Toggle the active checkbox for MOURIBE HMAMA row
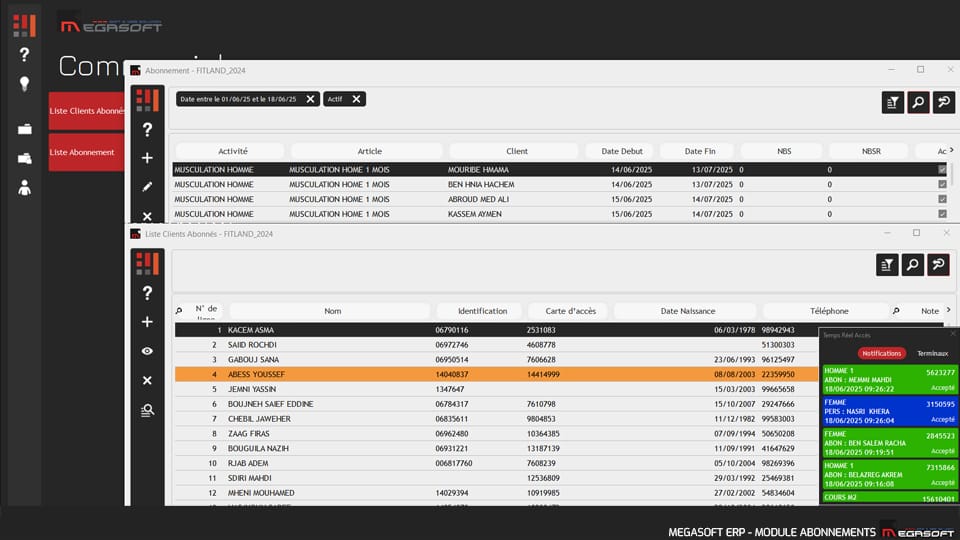Screen dimensions: 960x540 pos(942,170)
